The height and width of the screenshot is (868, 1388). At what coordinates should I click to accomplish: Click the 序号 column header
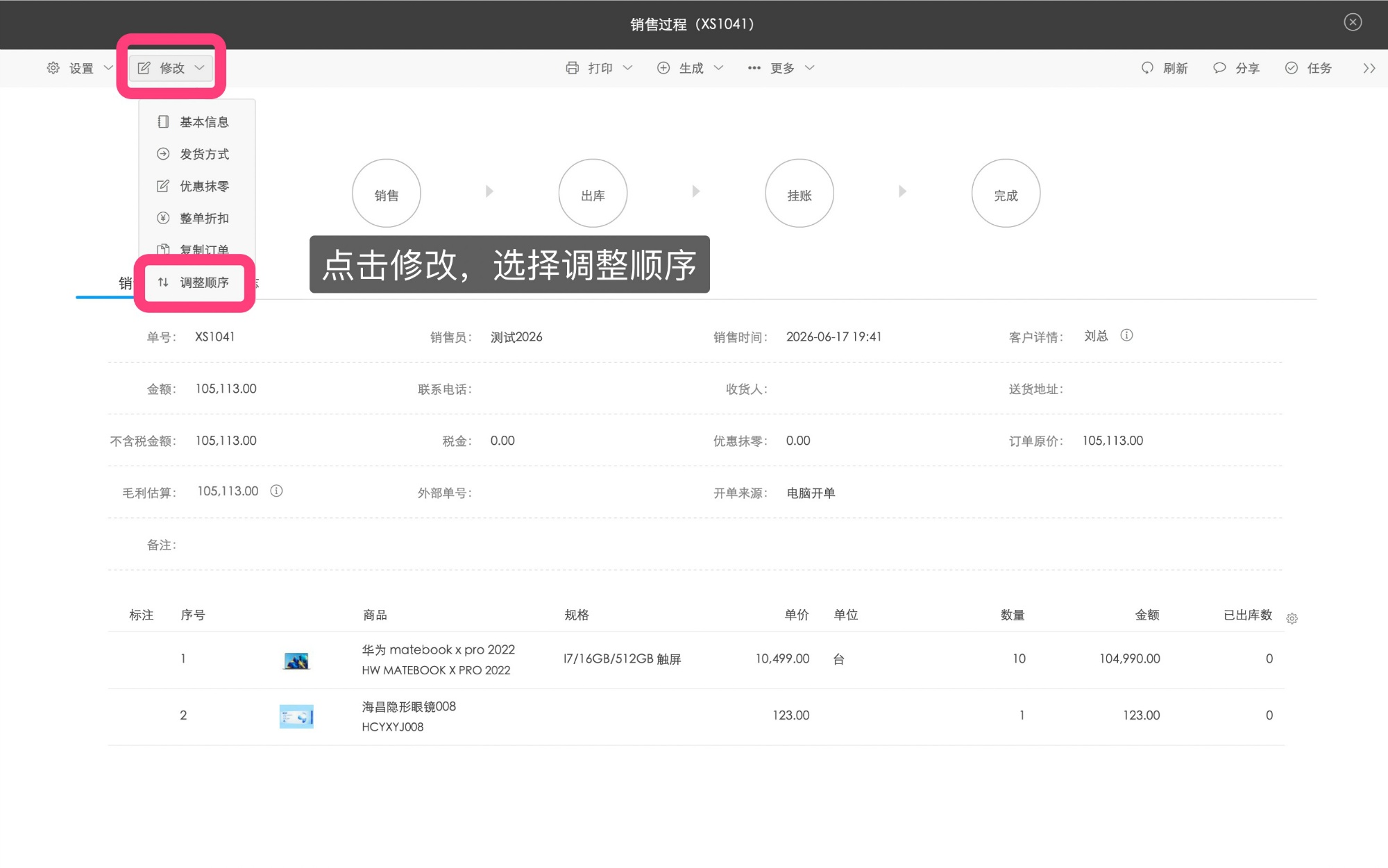click(192, 615)
